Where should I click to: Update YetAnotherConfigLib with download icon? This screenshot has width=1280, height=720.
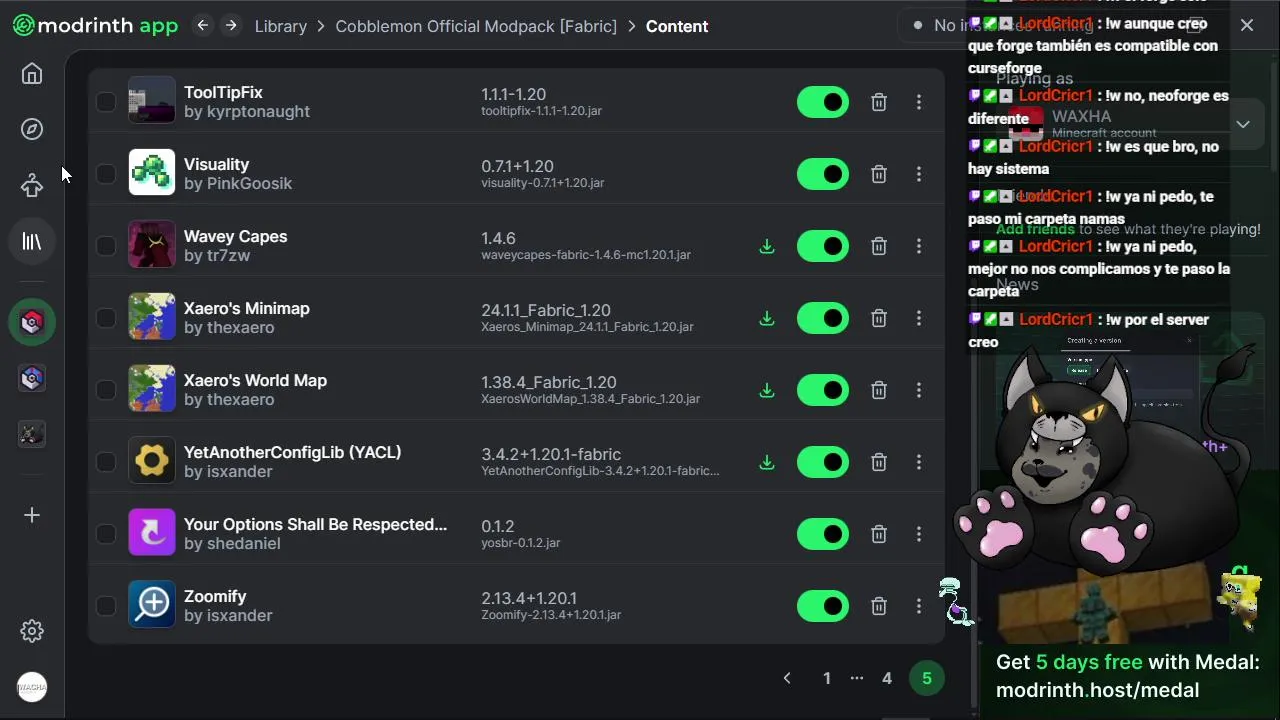[x=767, y=462]
